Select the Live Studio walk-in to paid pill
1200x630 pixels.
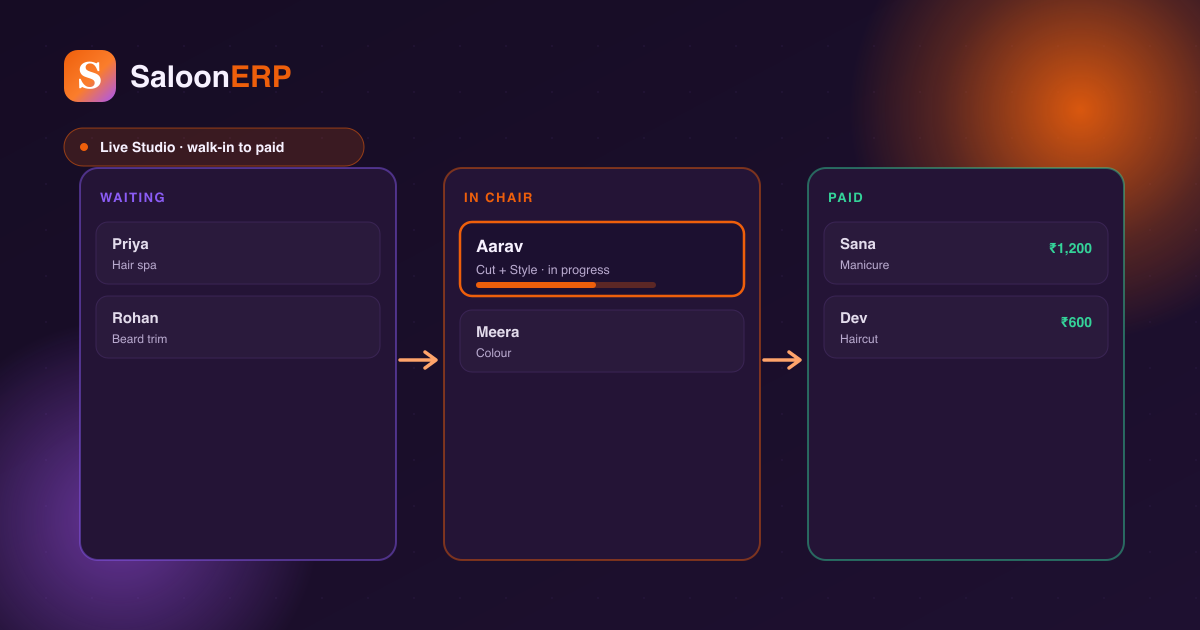click(214, 147)
